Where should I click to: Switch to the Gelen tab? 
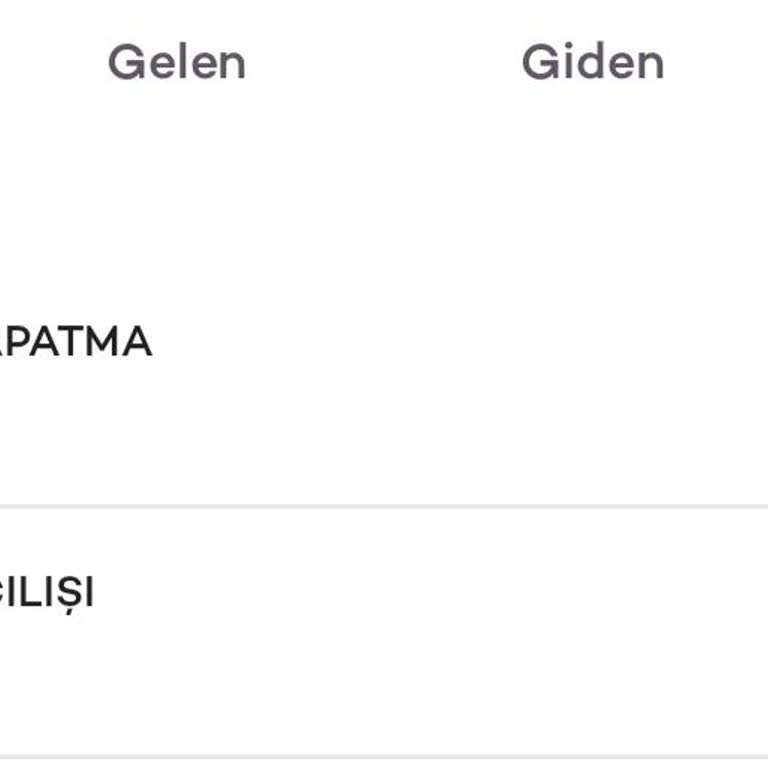coord(176,62)
